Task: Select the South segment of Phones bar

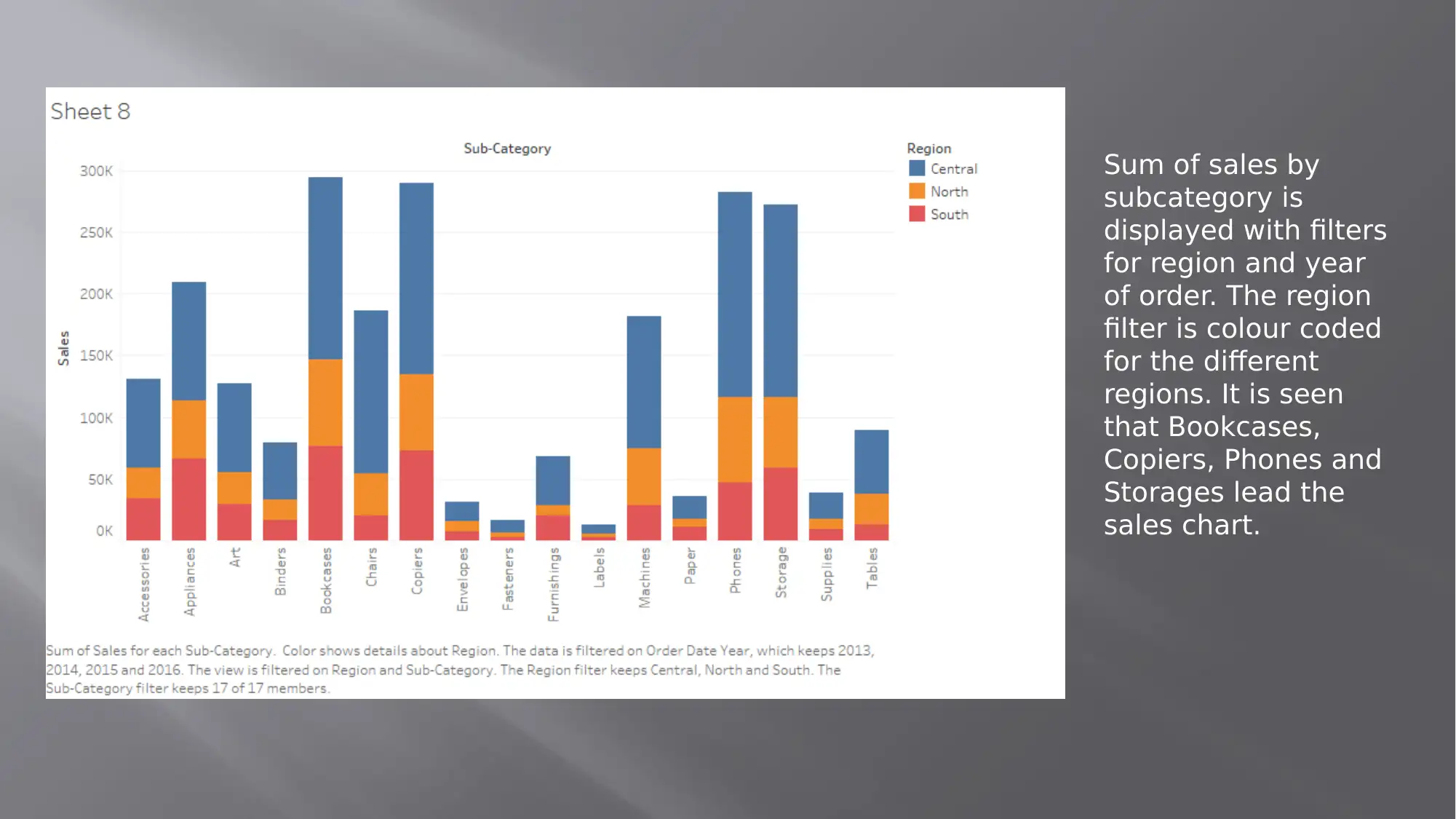Action: click(x=735, y=511)
